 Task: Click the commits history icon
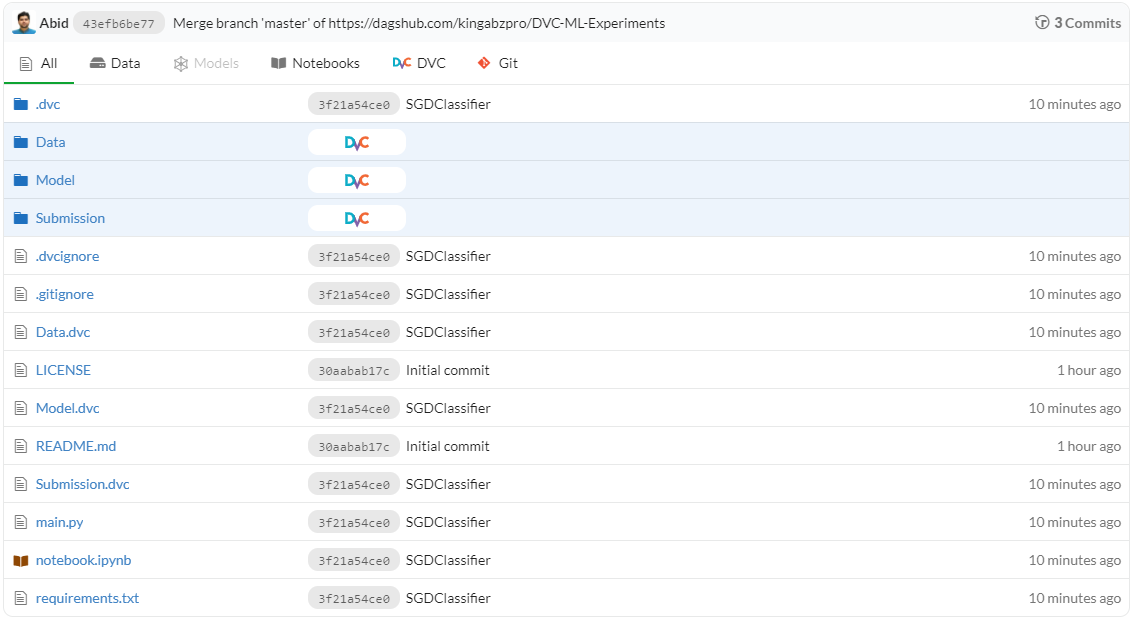pos(1042,23)
